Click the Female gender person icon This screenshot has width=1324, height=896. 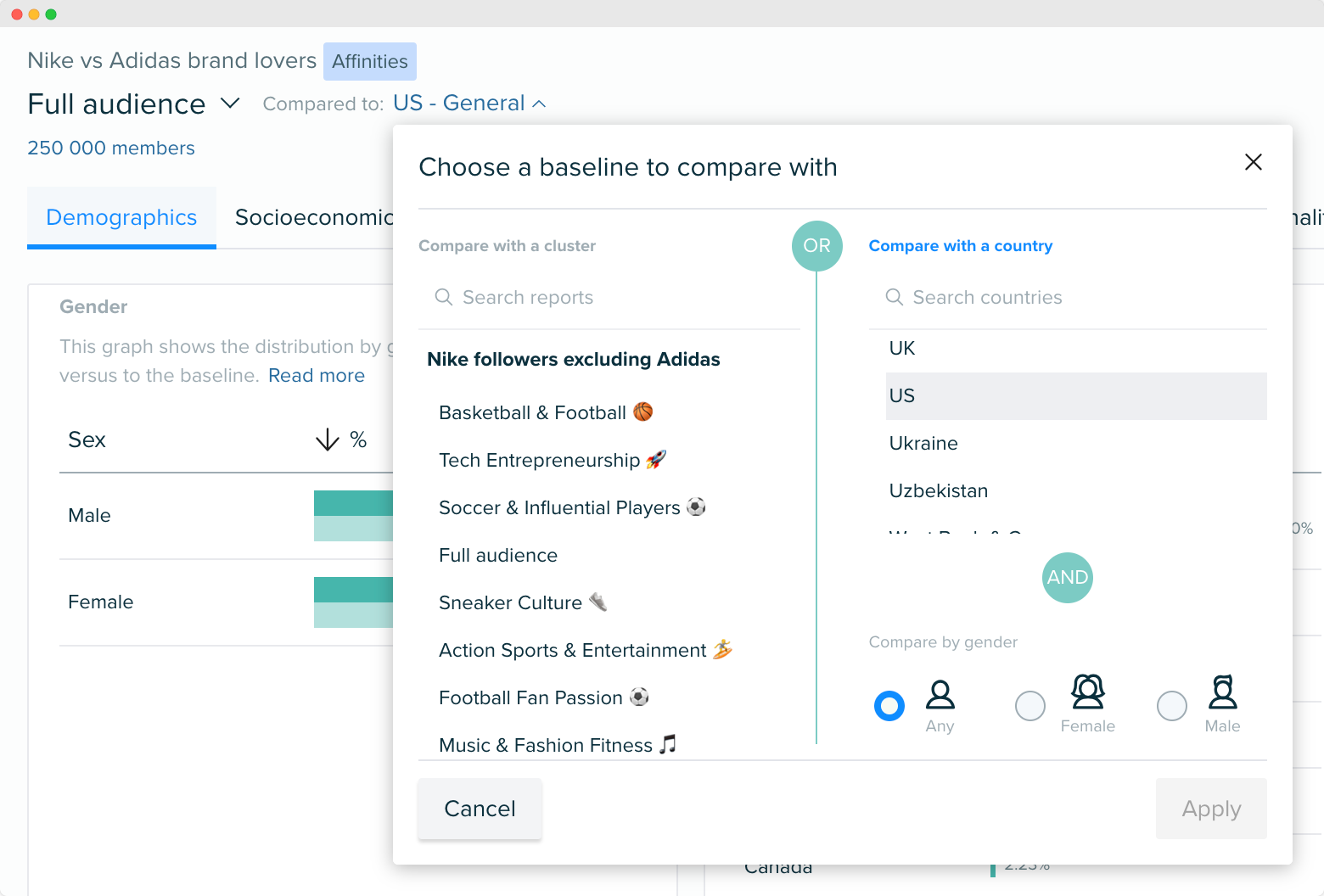tap(1087, 692)
